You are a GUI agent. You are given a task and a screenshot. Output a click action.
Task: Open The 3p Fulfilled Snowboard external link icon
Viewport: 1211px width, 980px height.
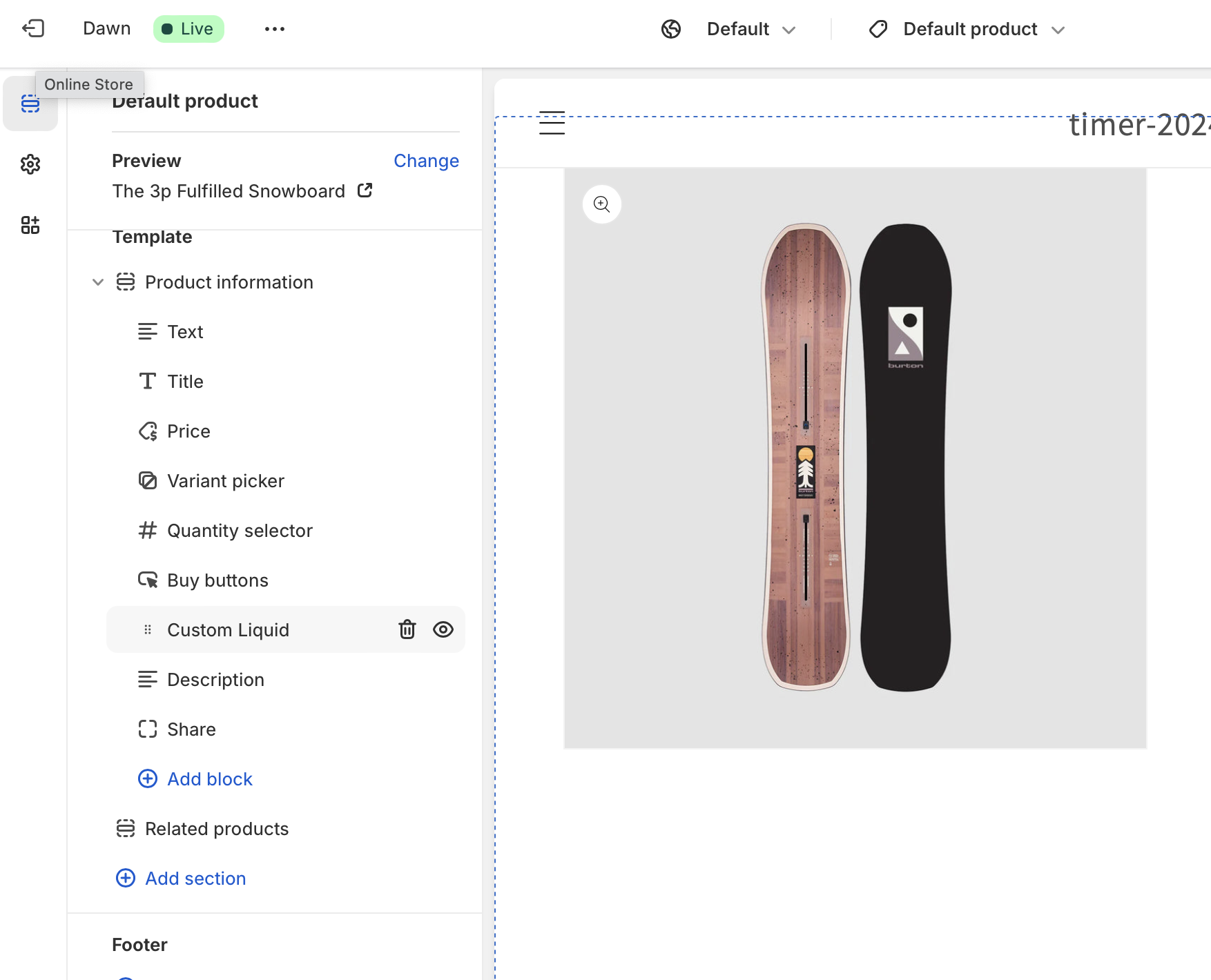pyautogui.click(x=365, y=190)
